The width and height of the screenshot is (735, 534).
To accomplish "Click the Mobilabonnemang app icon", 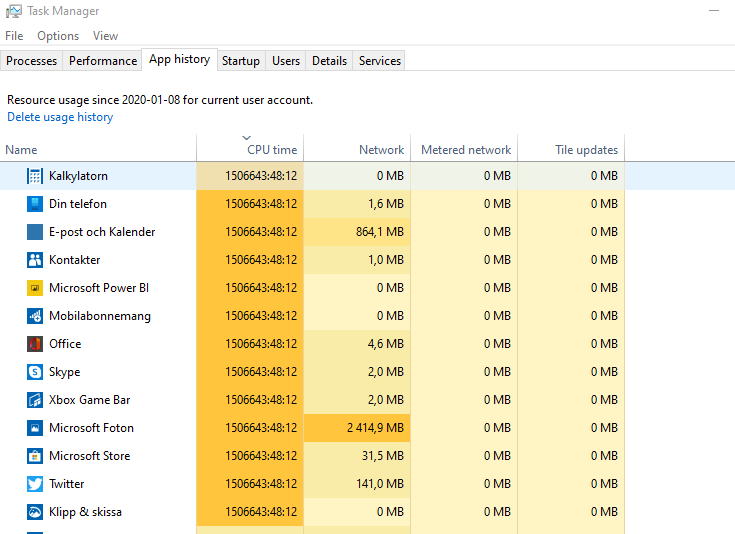I will [x=35, y=316].
